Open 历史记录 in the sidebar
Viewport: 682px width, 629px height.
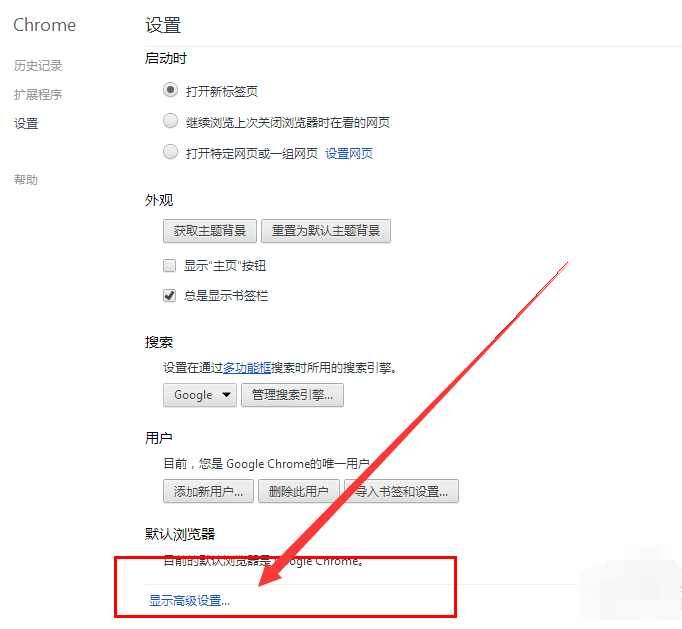[38, 66]
